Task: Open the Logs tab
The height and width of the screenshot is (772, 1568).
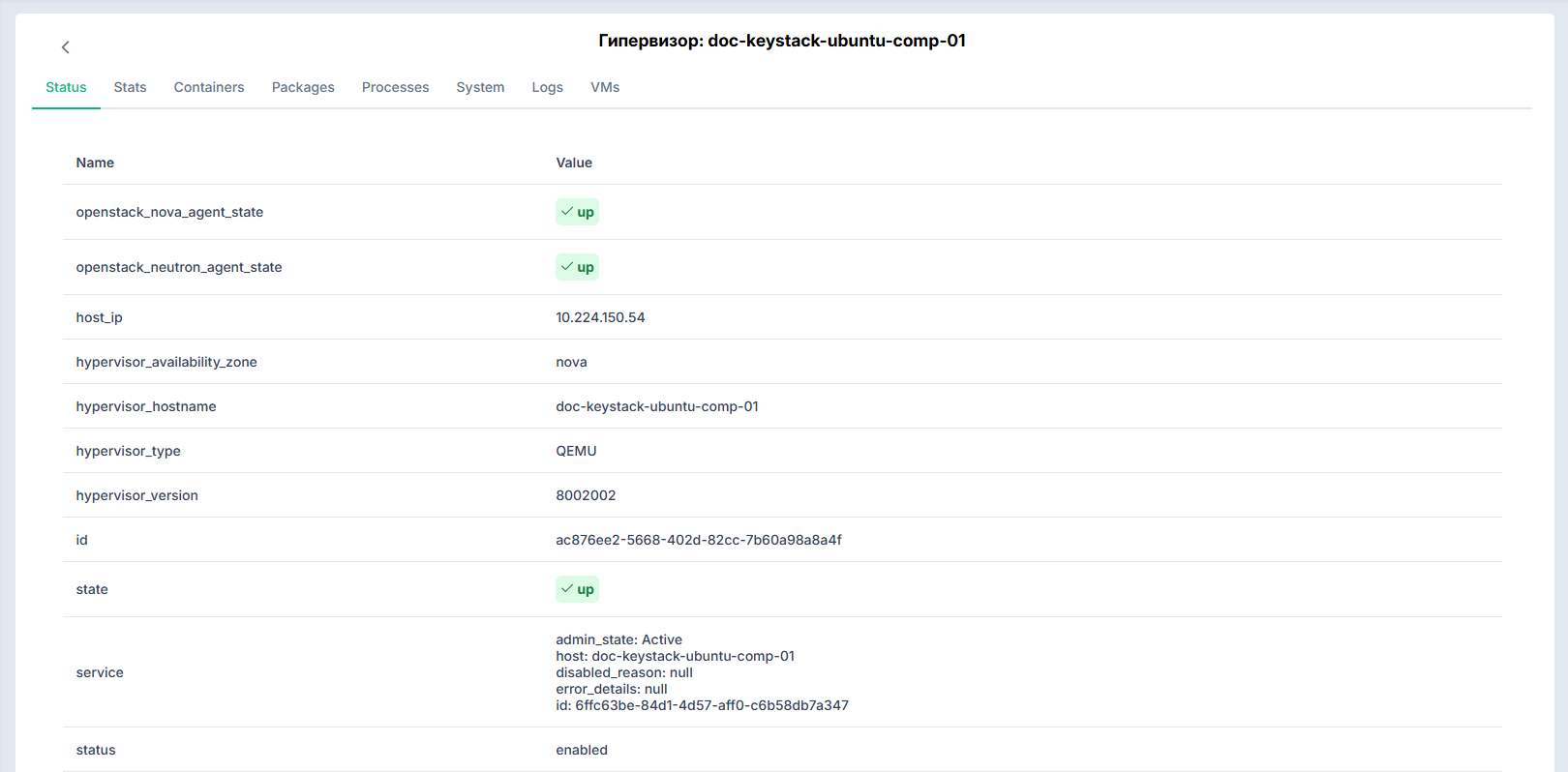Action: click(x=547, y=87)
